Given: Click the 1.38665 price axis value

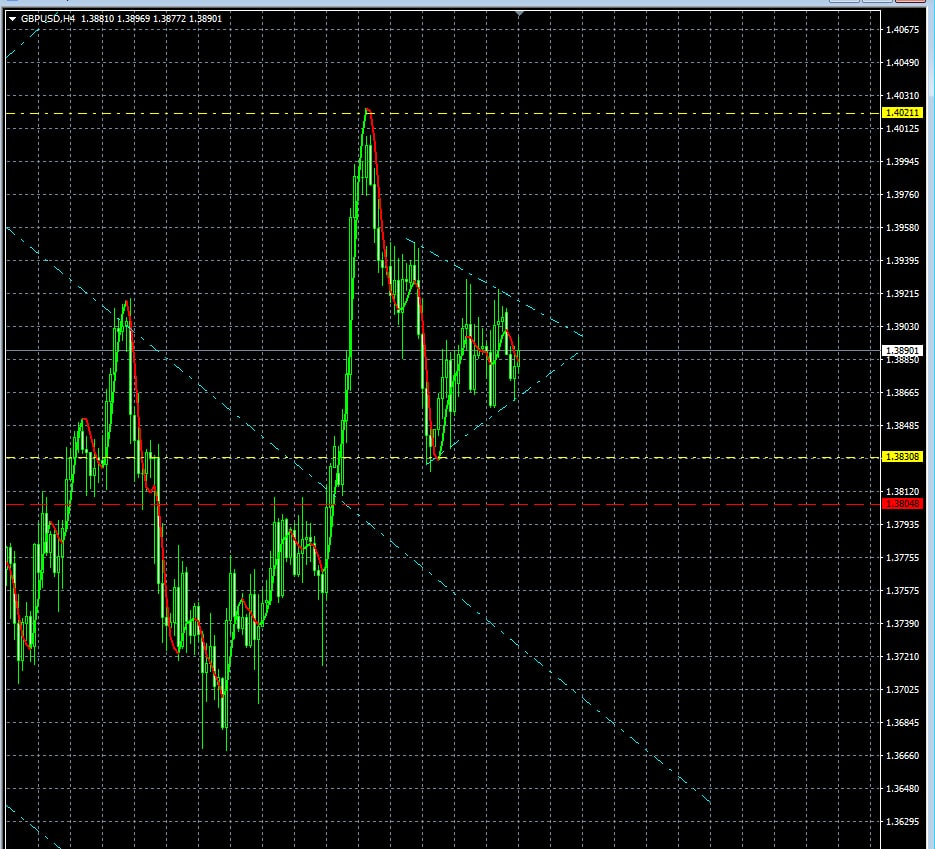Looking at the screenshot, I should [x=902, y=393].
